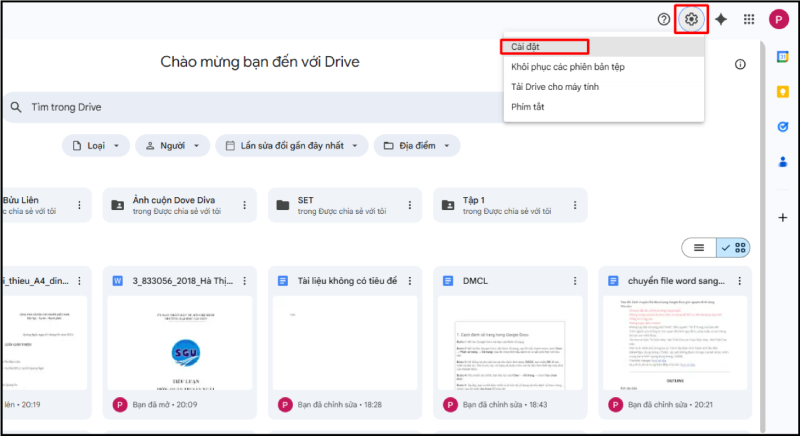Open the Help question mark icon

(x=663, y=19)
